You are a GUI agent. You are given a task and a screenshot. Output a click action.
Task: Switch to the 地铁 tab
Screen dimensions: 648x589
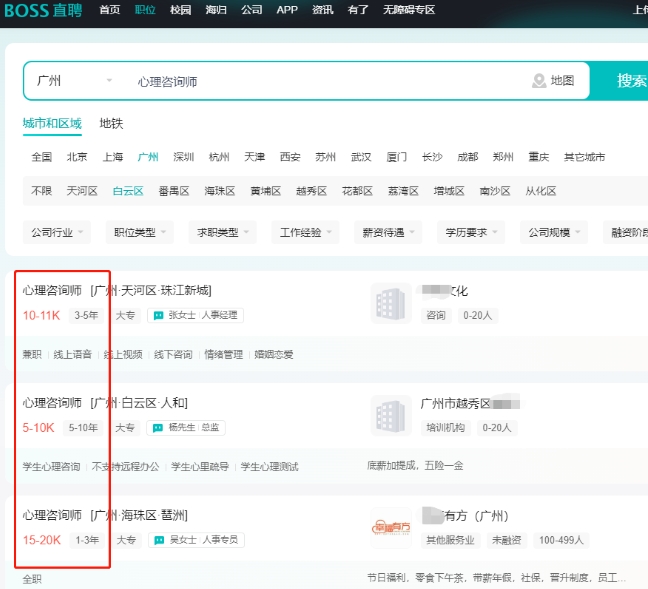[111, 124]
